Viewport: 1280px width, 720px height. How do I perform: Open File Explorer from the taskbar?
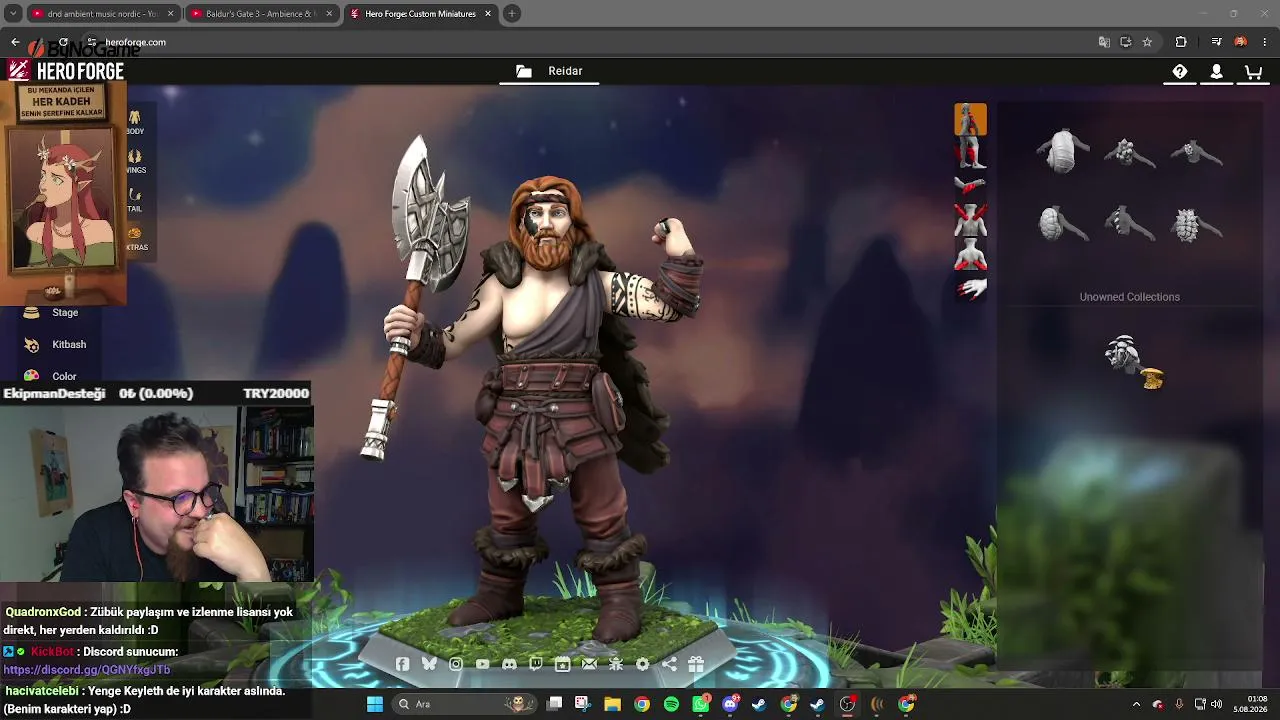point(612,704)
